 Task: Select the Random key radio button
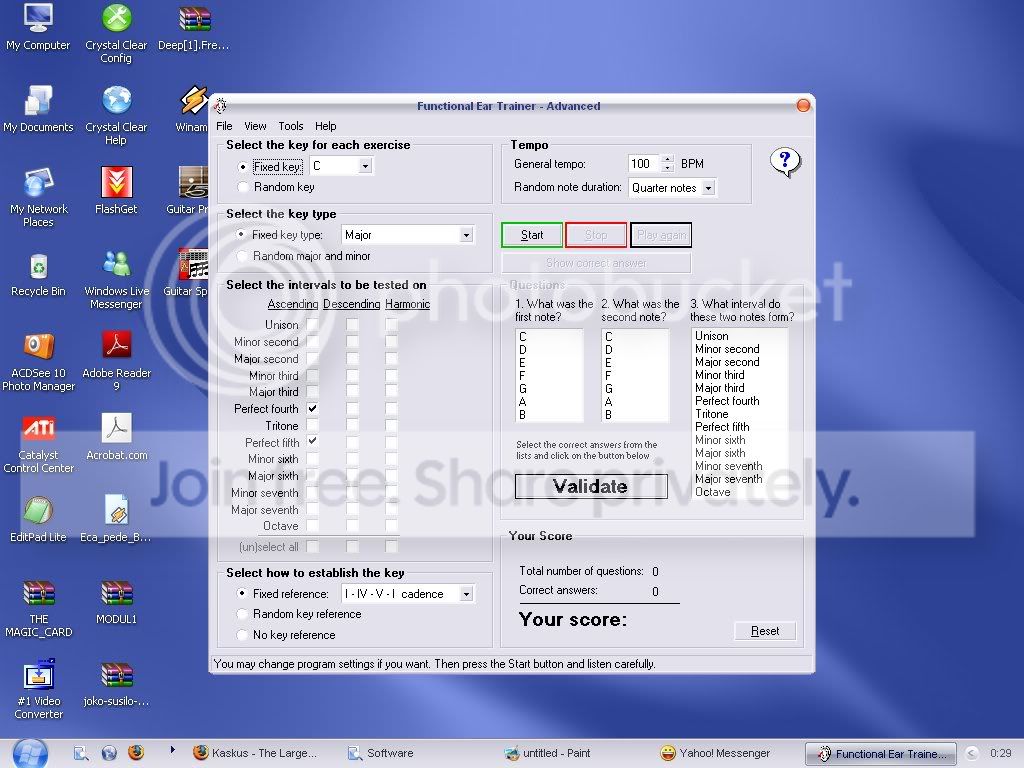243,187
